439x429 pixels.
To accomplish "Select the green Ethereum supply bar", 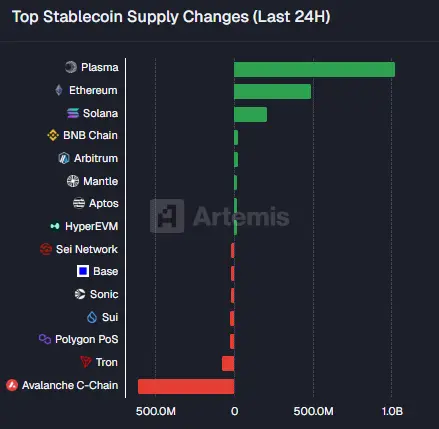I will pyautogui.click(x=272, y=91).
